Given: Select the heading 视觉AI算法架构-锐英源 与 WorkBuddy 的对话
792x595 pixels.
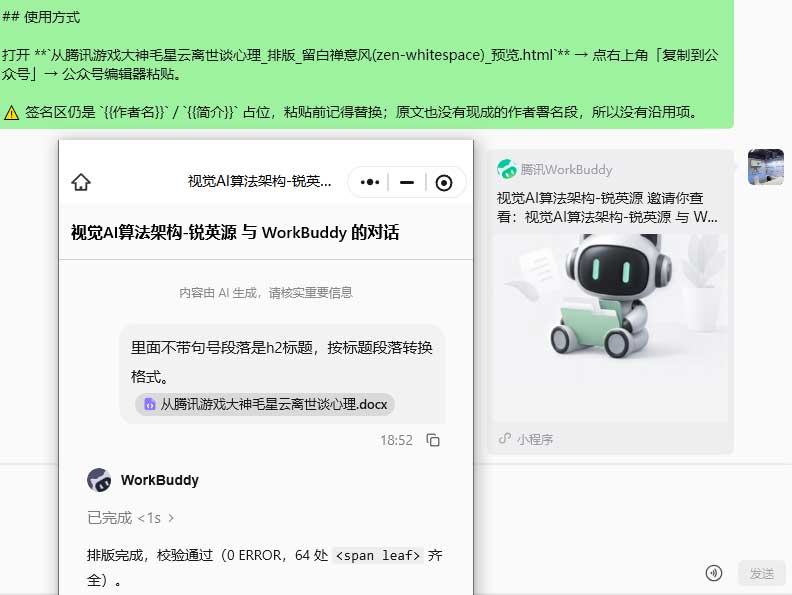Looking at the screenshot, I should click(x=235, y=232).
